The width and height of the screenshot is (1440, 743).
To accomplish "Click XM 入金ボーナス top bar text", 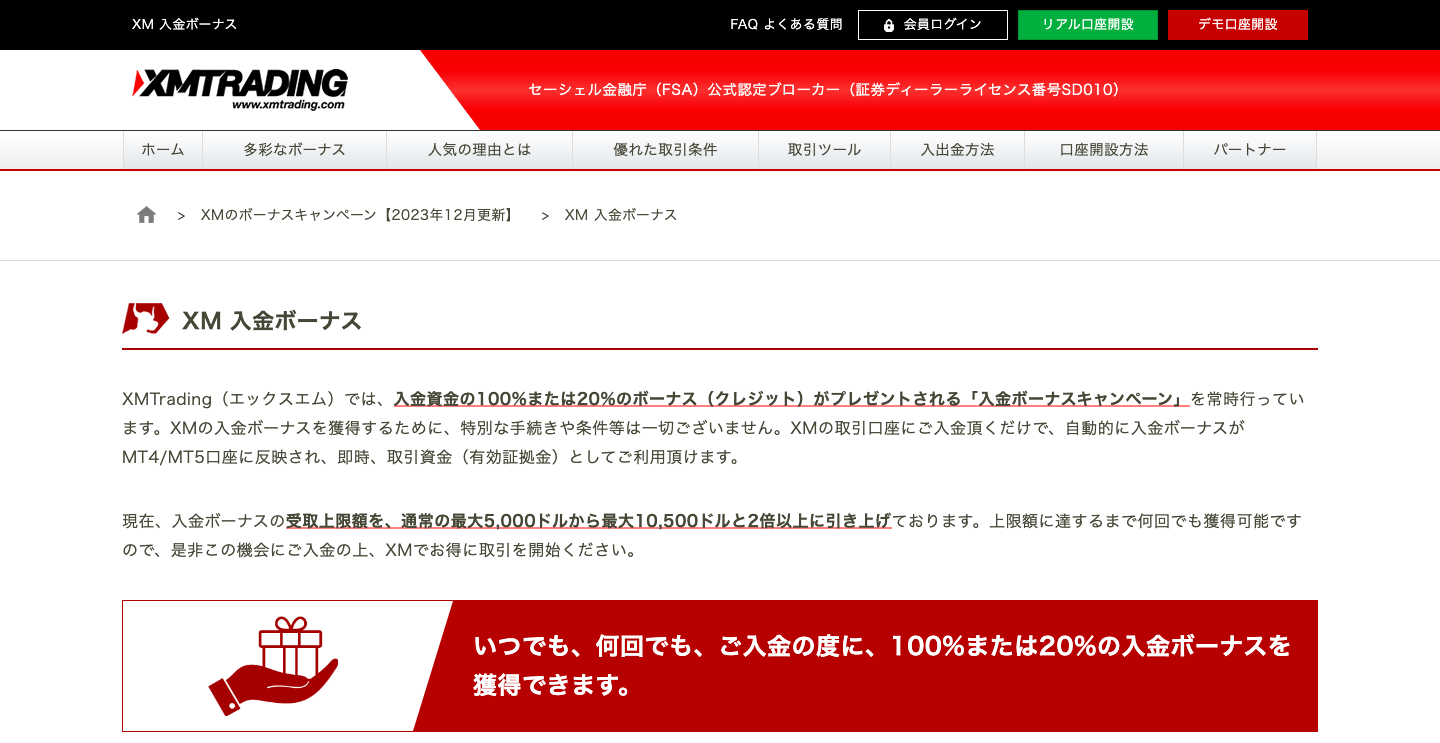I will [x=185, y=24].
